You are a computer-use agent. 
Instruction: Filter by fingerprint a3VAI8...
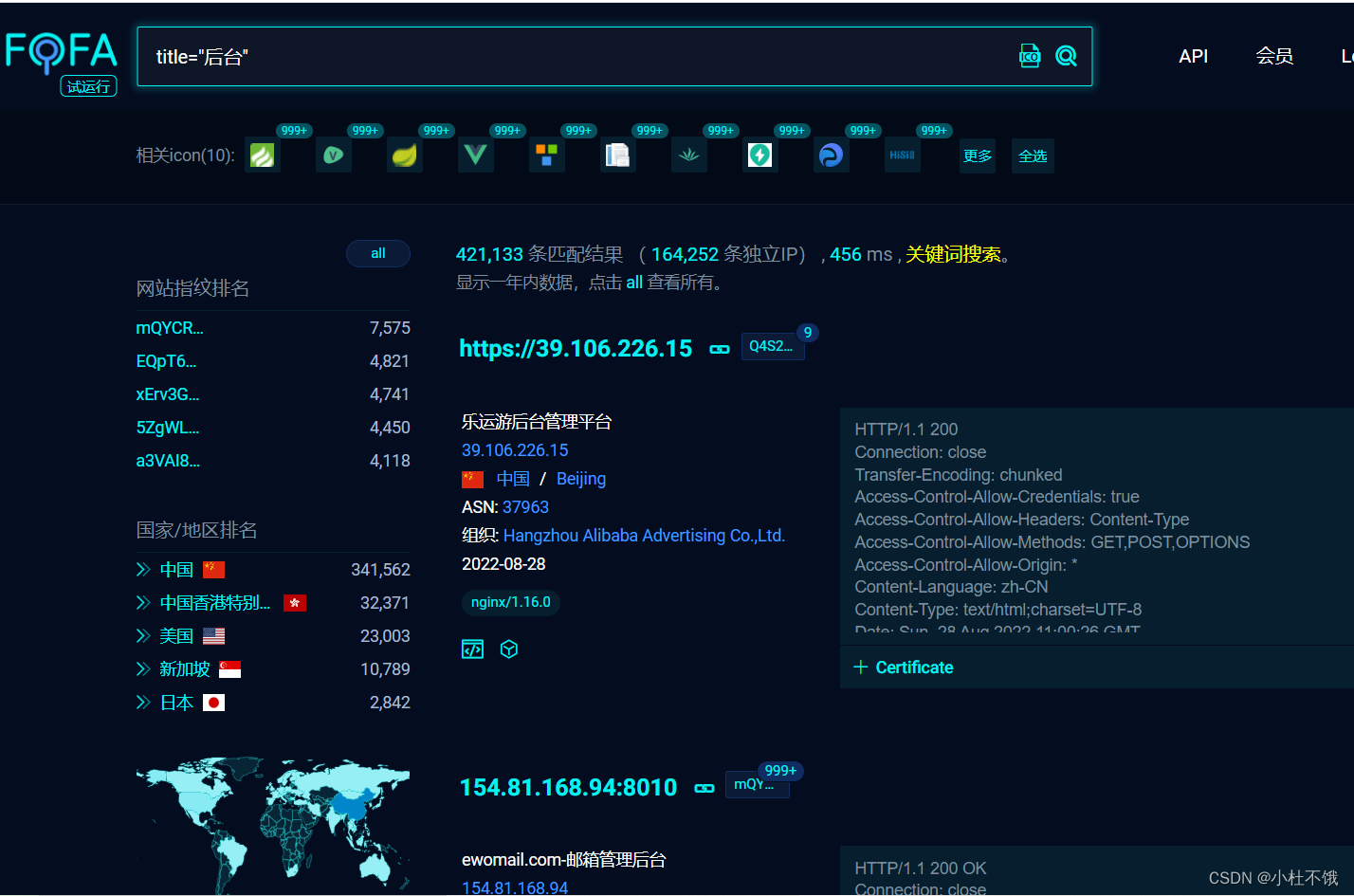coord(168,461)
